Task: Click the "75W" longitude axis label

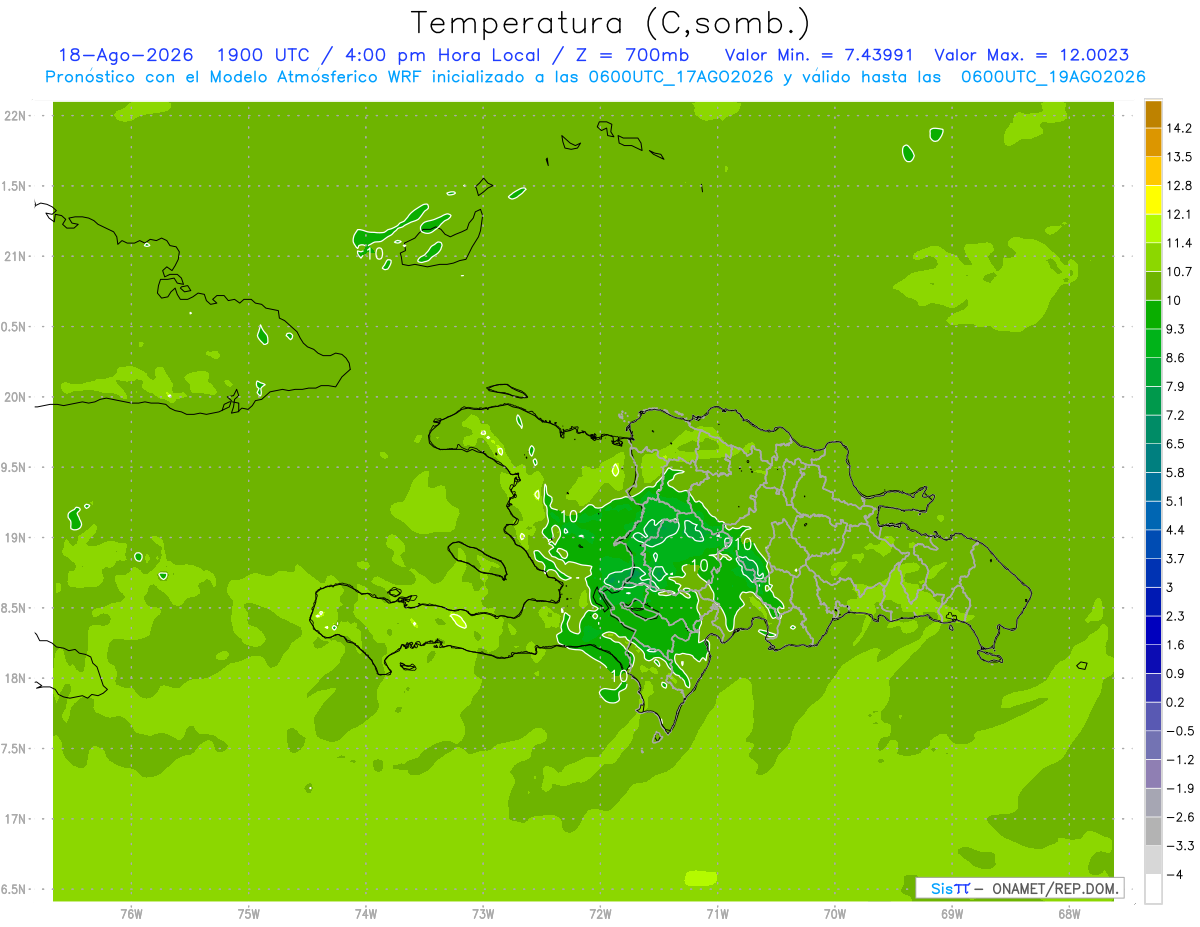Action: (x=249, y=914)
